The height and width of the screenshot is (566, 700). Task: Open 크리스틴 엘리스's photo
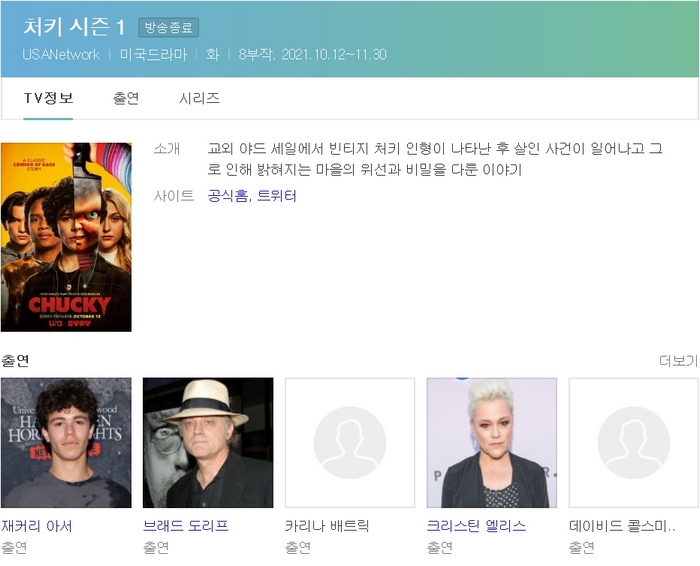492,443
